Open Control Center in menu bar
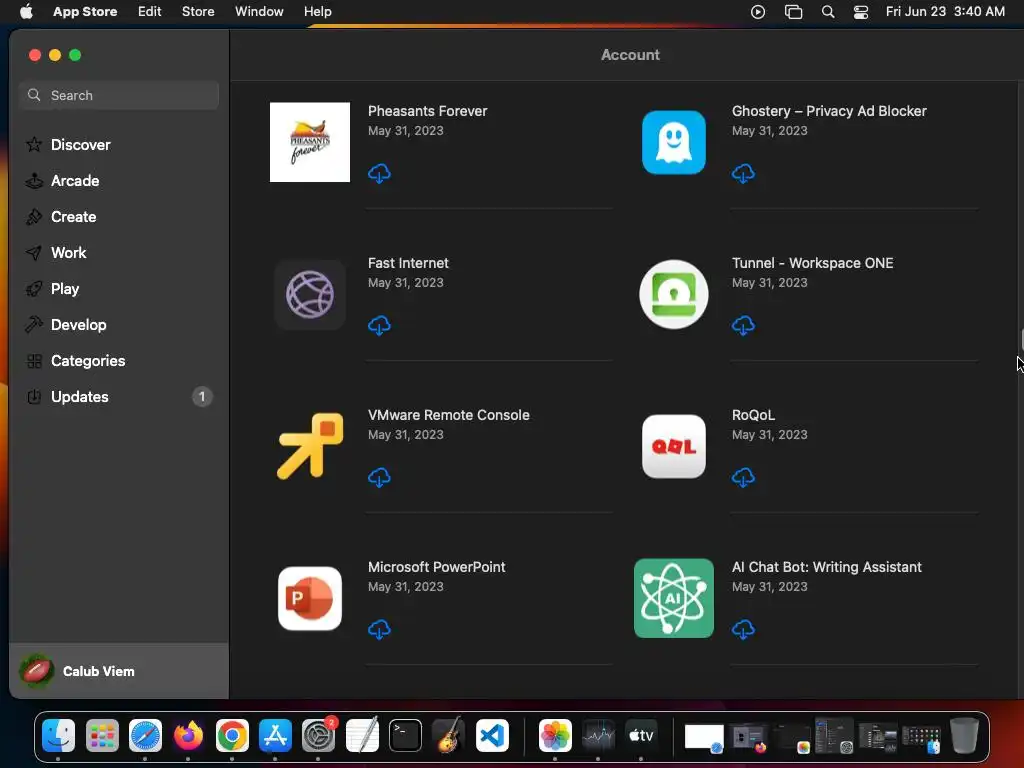The image size is (1024, 768). point(861,12)
